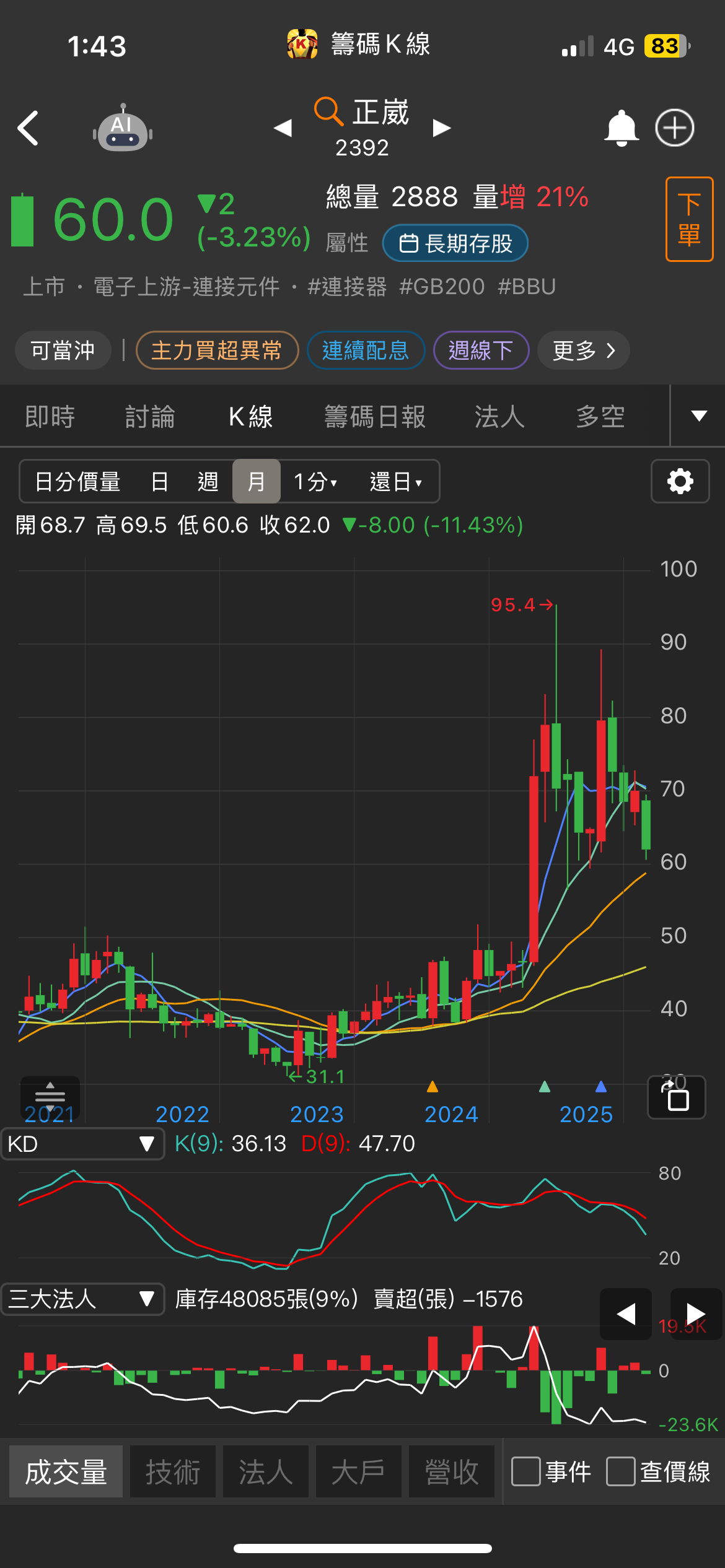Tap the orange search magnifier icon
The image size is (725, 1568).
328,111
